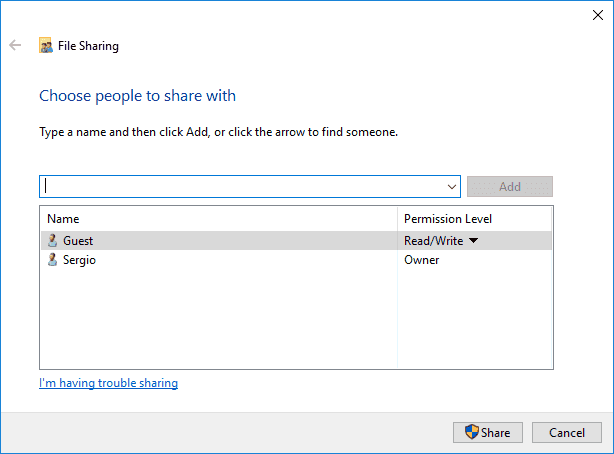Screen dimensions: 614x454
Task: Select the Guest row name
Action: pos(78,241)
